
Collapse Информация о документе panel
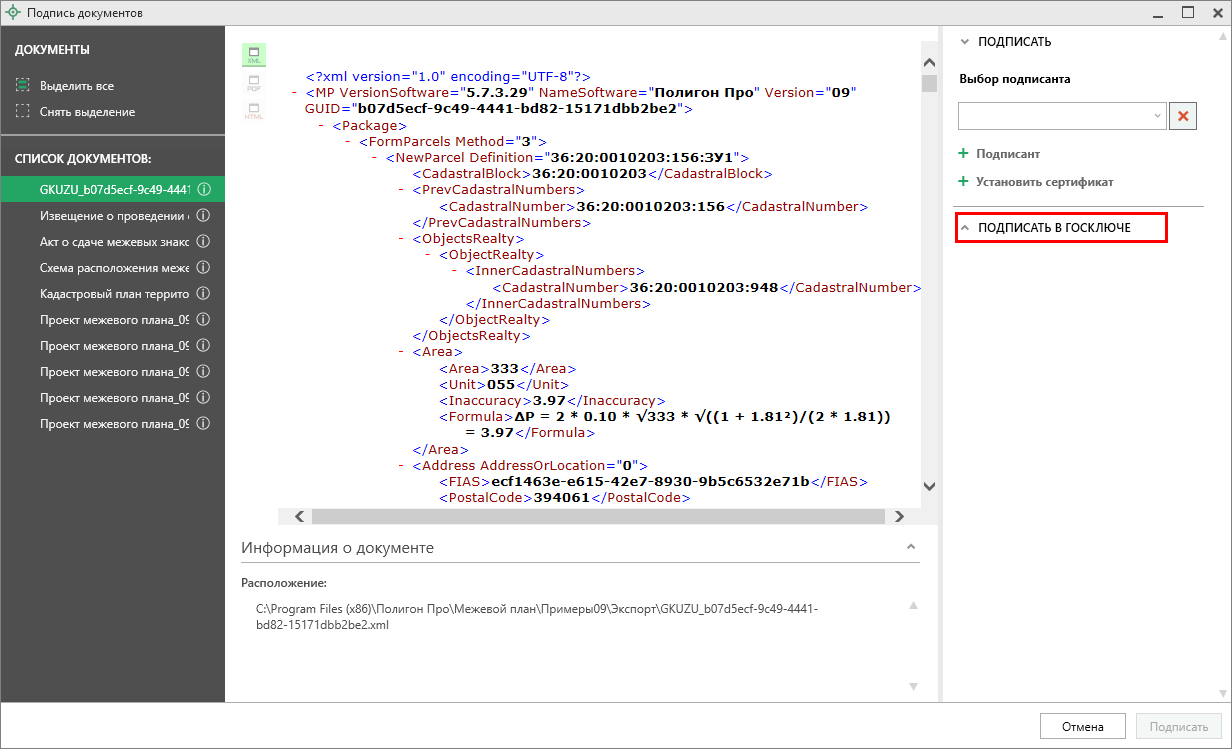(910, 547)
